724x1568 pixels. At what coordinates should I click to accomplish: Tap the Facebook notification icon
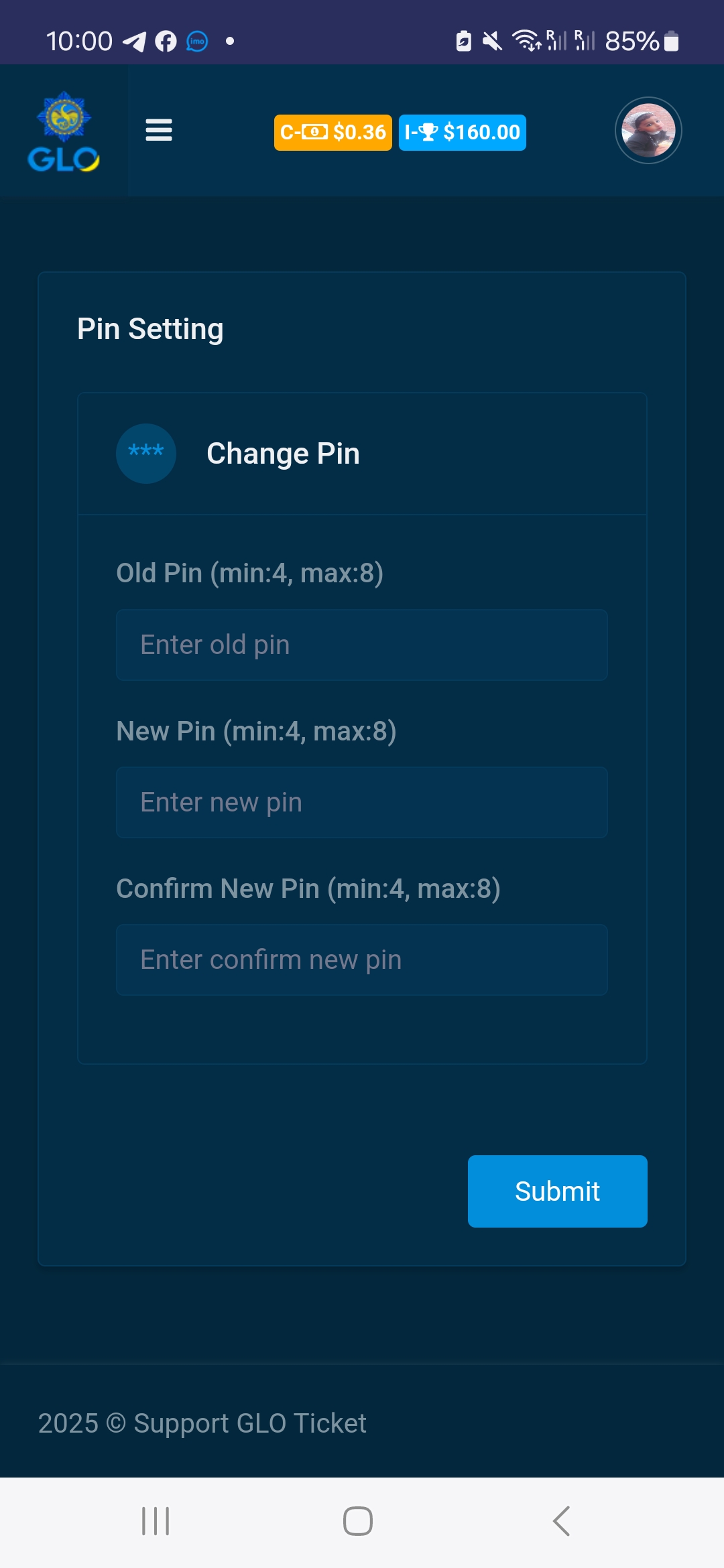click(x=166, y=42)
